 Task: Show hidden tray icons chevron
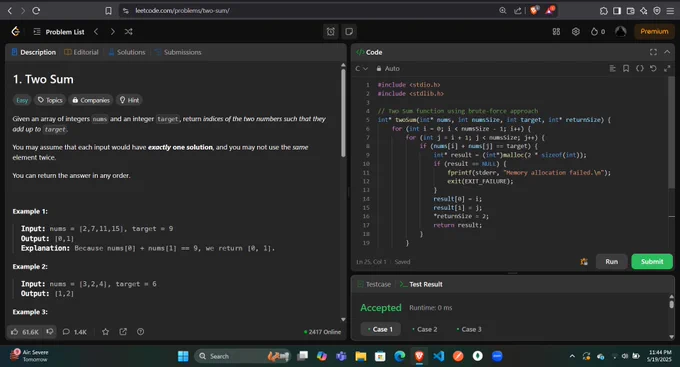click(572, 356)
